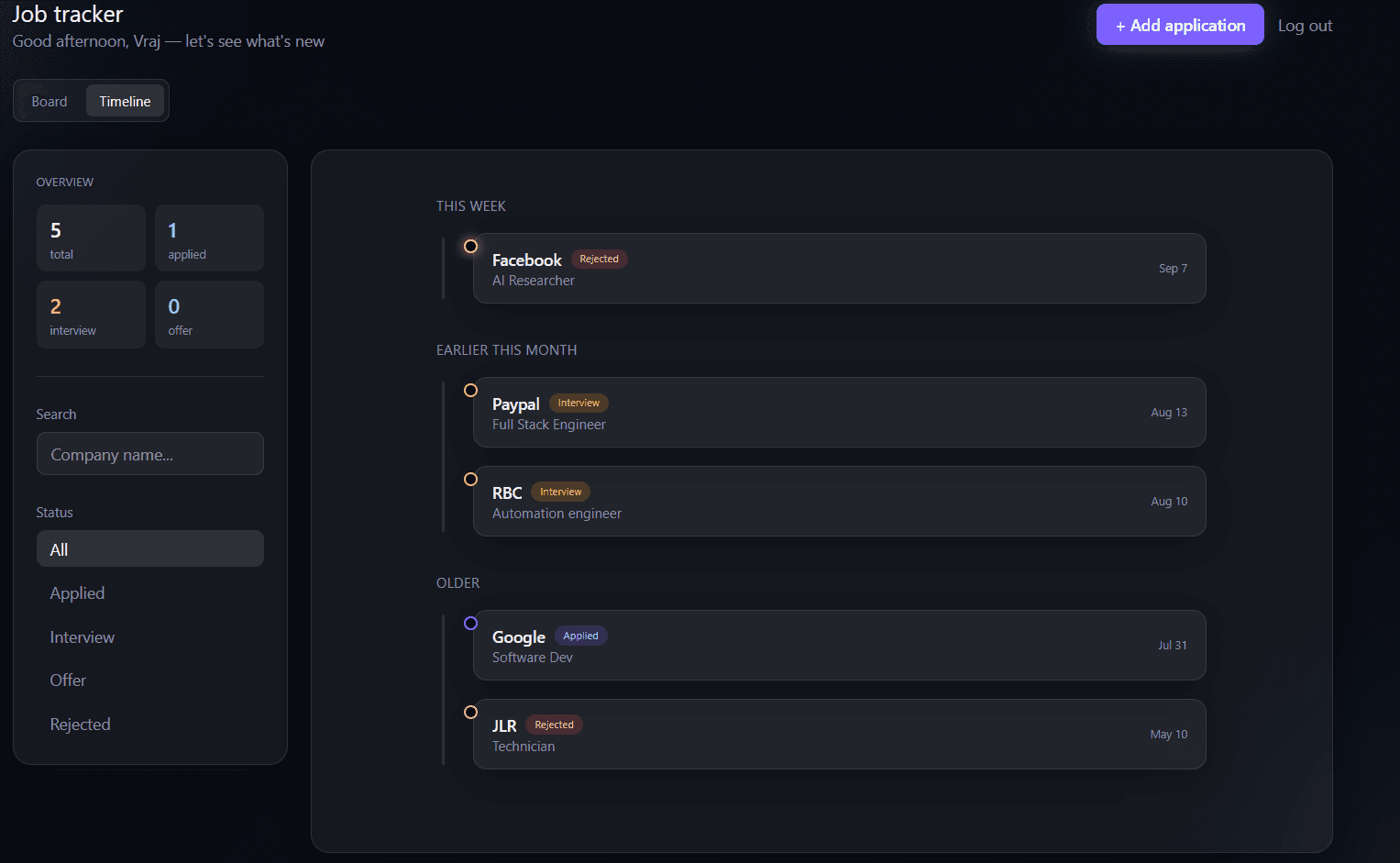Click the Jul 31 date on Google
The width and height of the screenshot is (1400, 863).
1172,645
